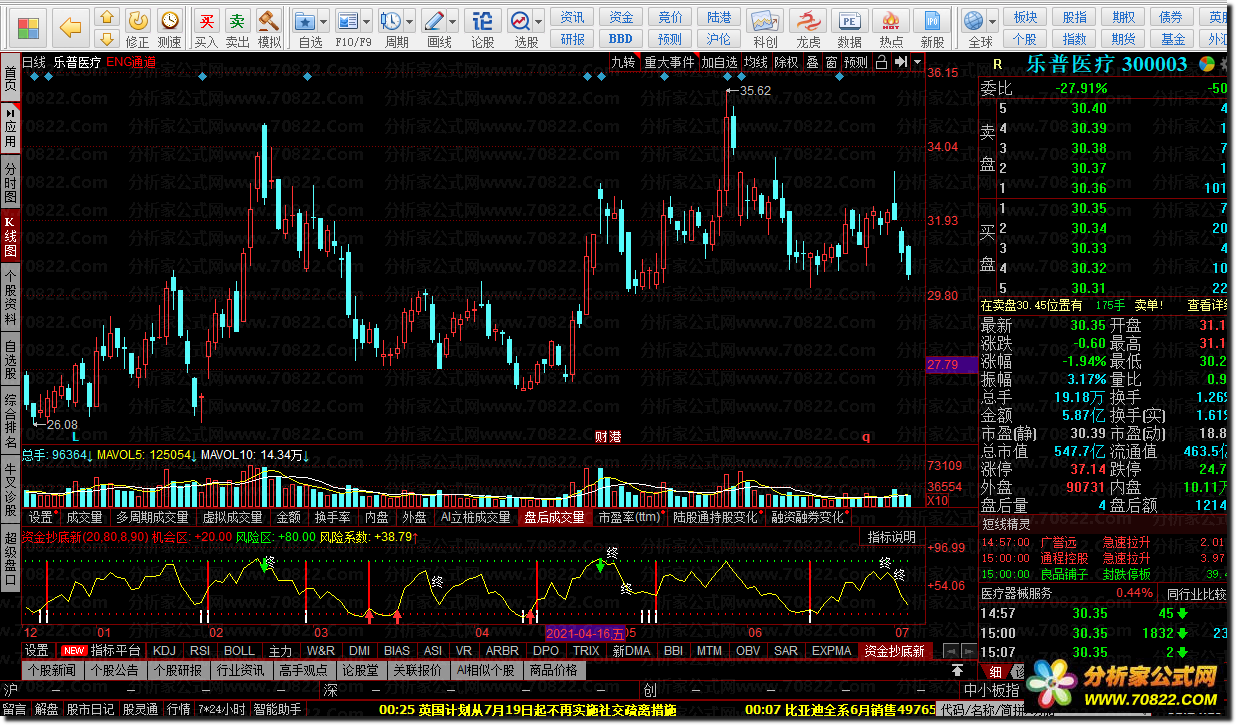This screenshot has width=1237, height=725.
Task: Open the 修正 data correction tool
Action: click(x=138, y=28)
